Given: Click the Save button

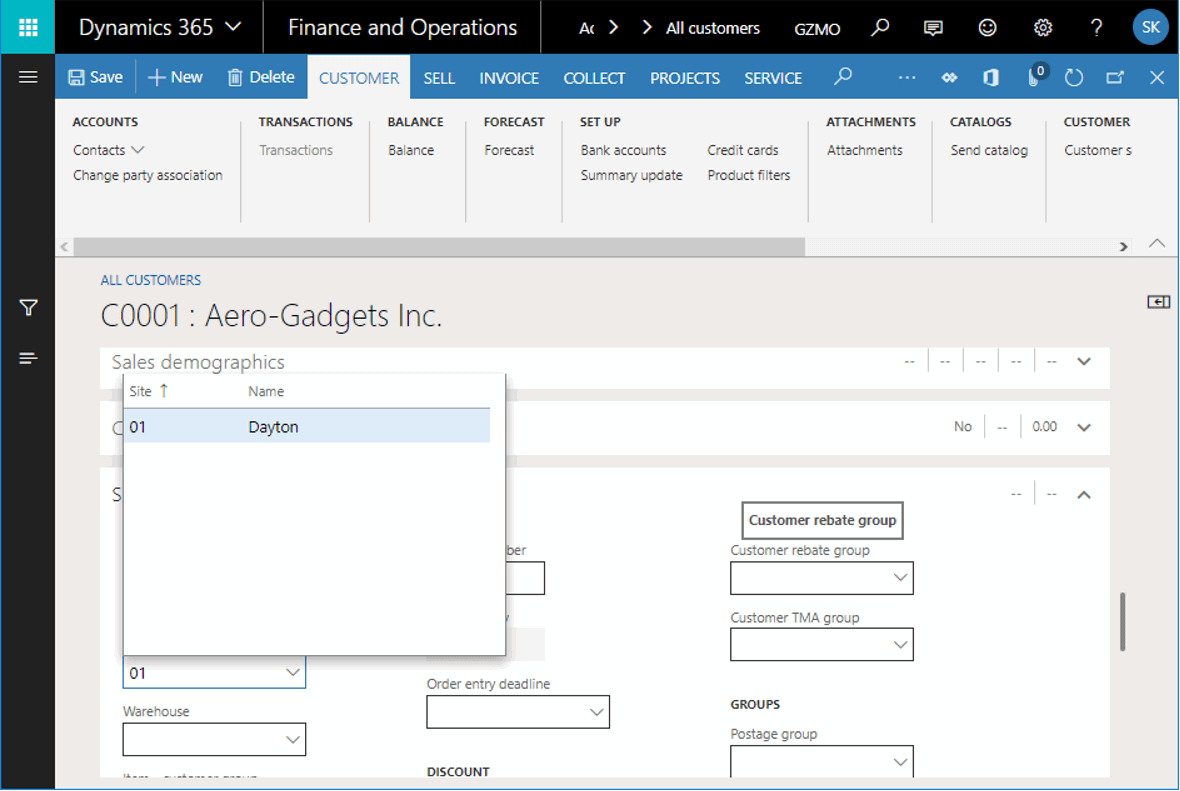Looking at the screenshot, I should pos(96,77).
